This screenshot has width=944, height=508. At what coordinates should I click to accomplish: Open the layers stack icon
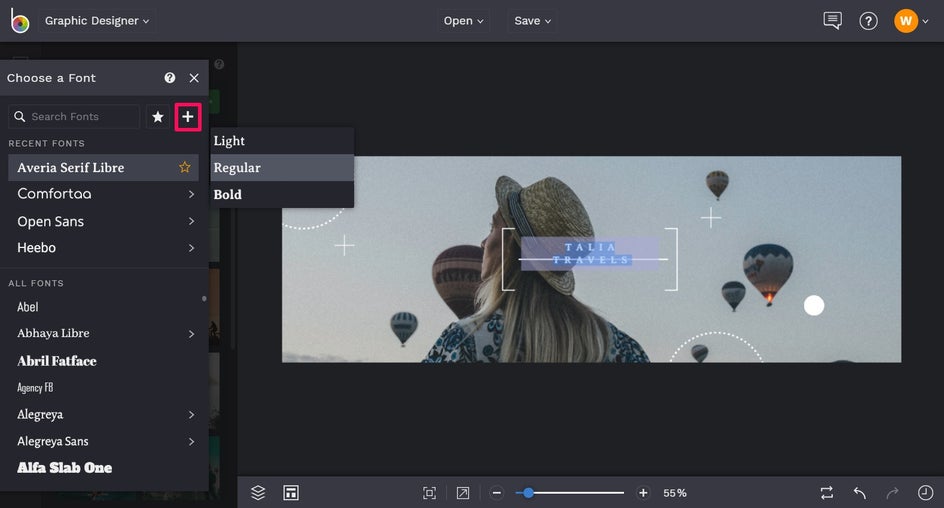pyautogui.click(x=258, y=493)
